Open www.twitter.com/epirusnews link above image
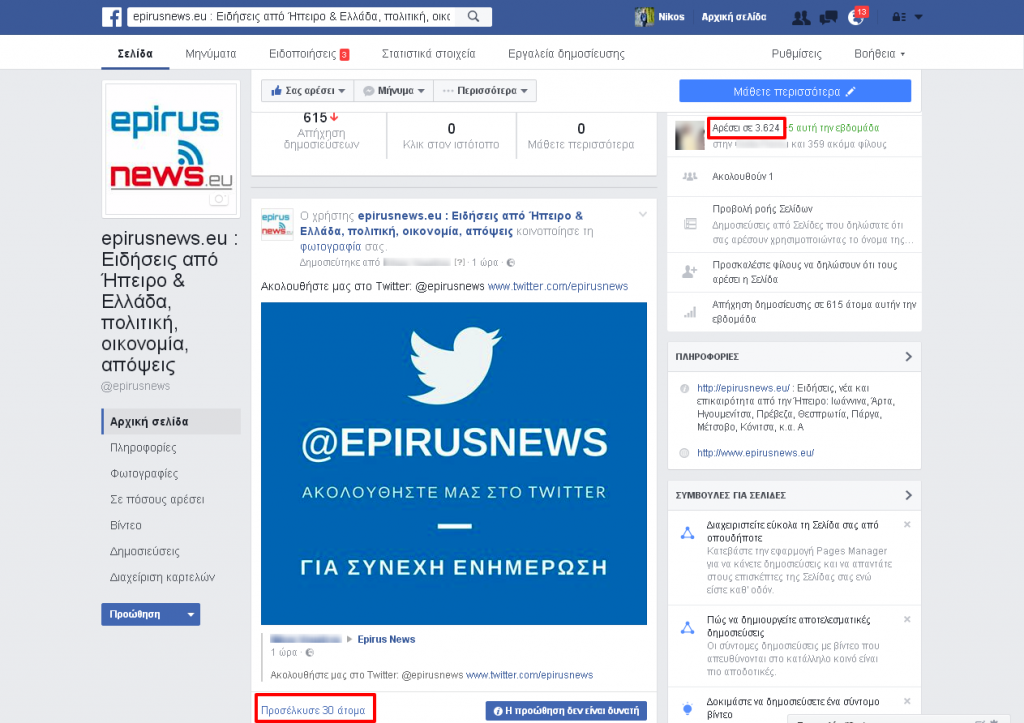Viewport: 1024px width, 723px height. click(x=558, y=286)
